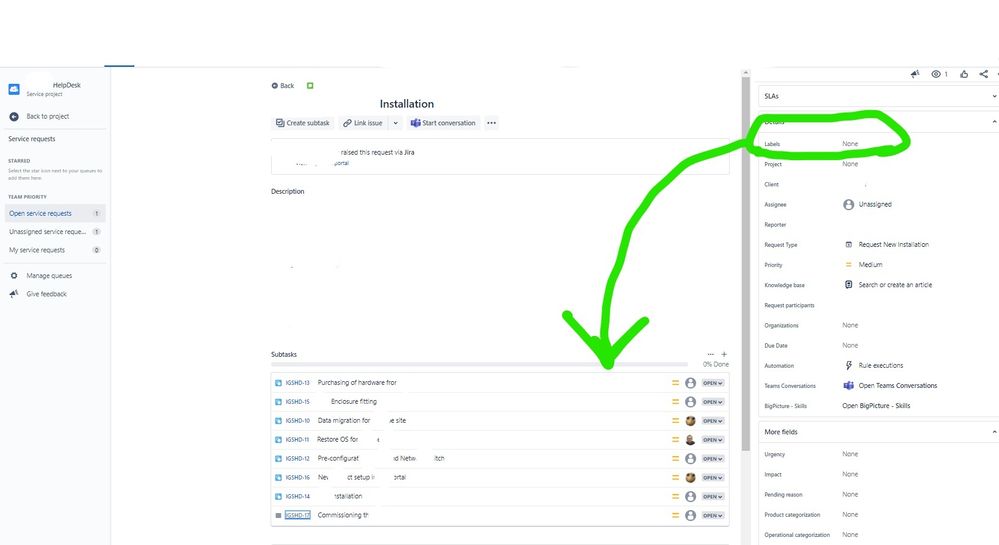The width and height of the screenshot is (999, 545).
Task: Click the HelpDesk project logo icon
Action: (14, 89)
